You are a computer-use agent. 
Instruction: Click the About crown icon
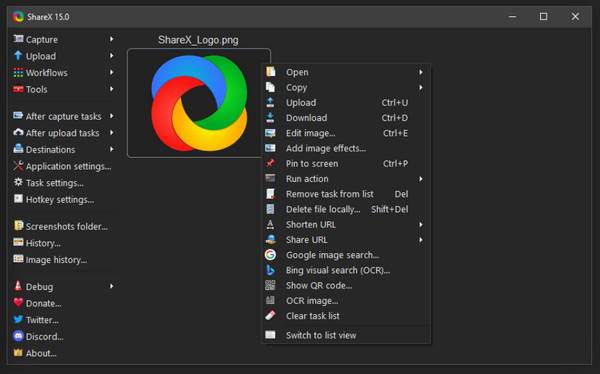click(18, 352)
